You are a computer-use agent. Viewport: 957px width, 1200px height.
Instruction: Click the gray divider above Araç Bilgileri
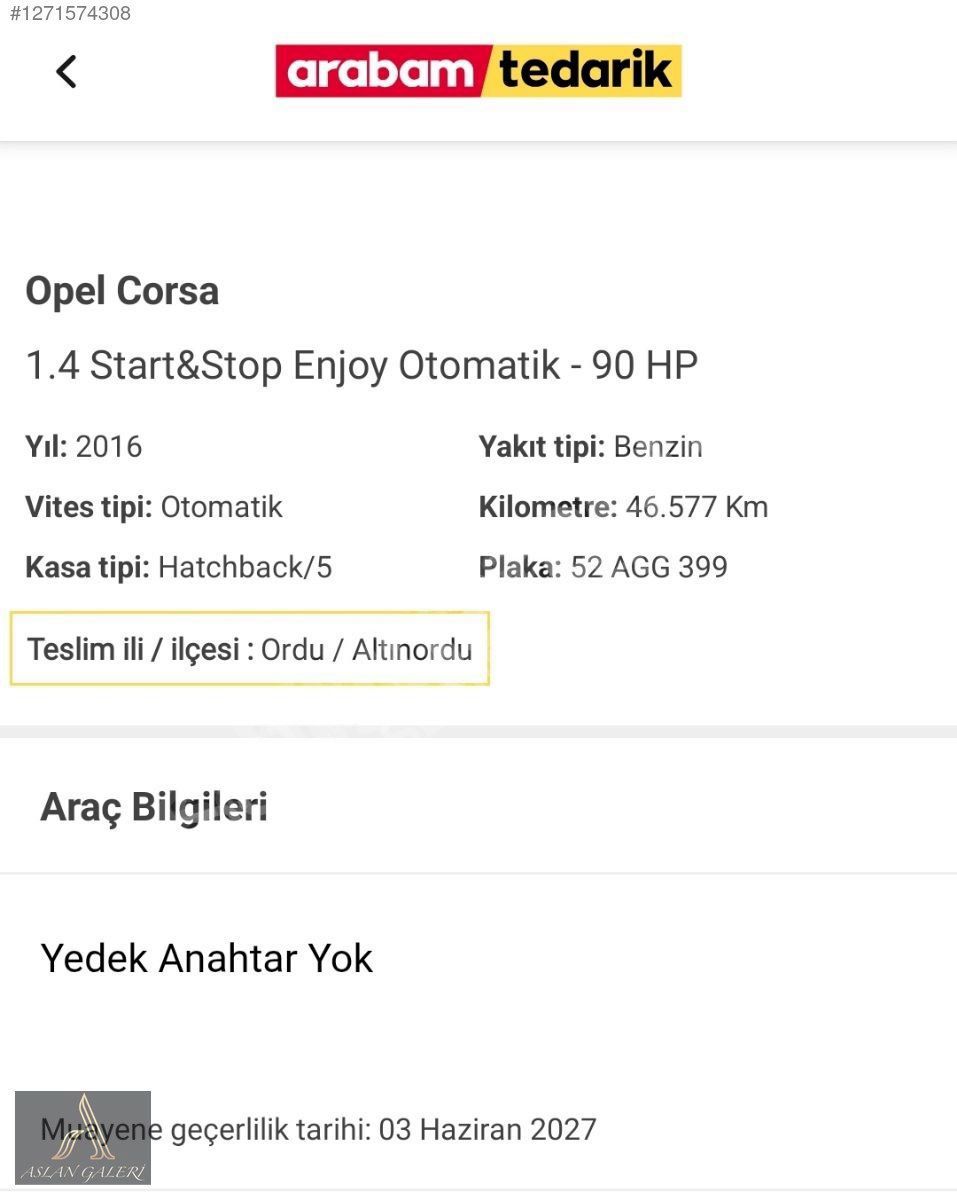click(x=478, y=731)
